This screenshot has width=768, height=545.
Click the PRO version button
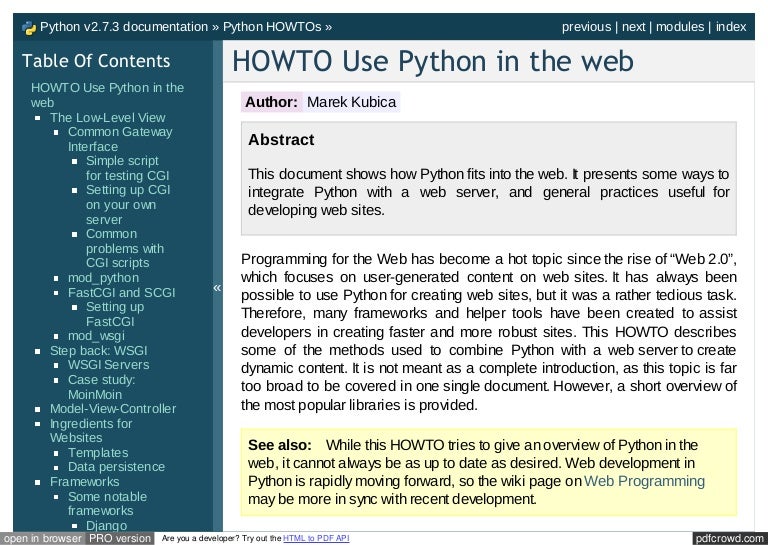pos(119,538)
